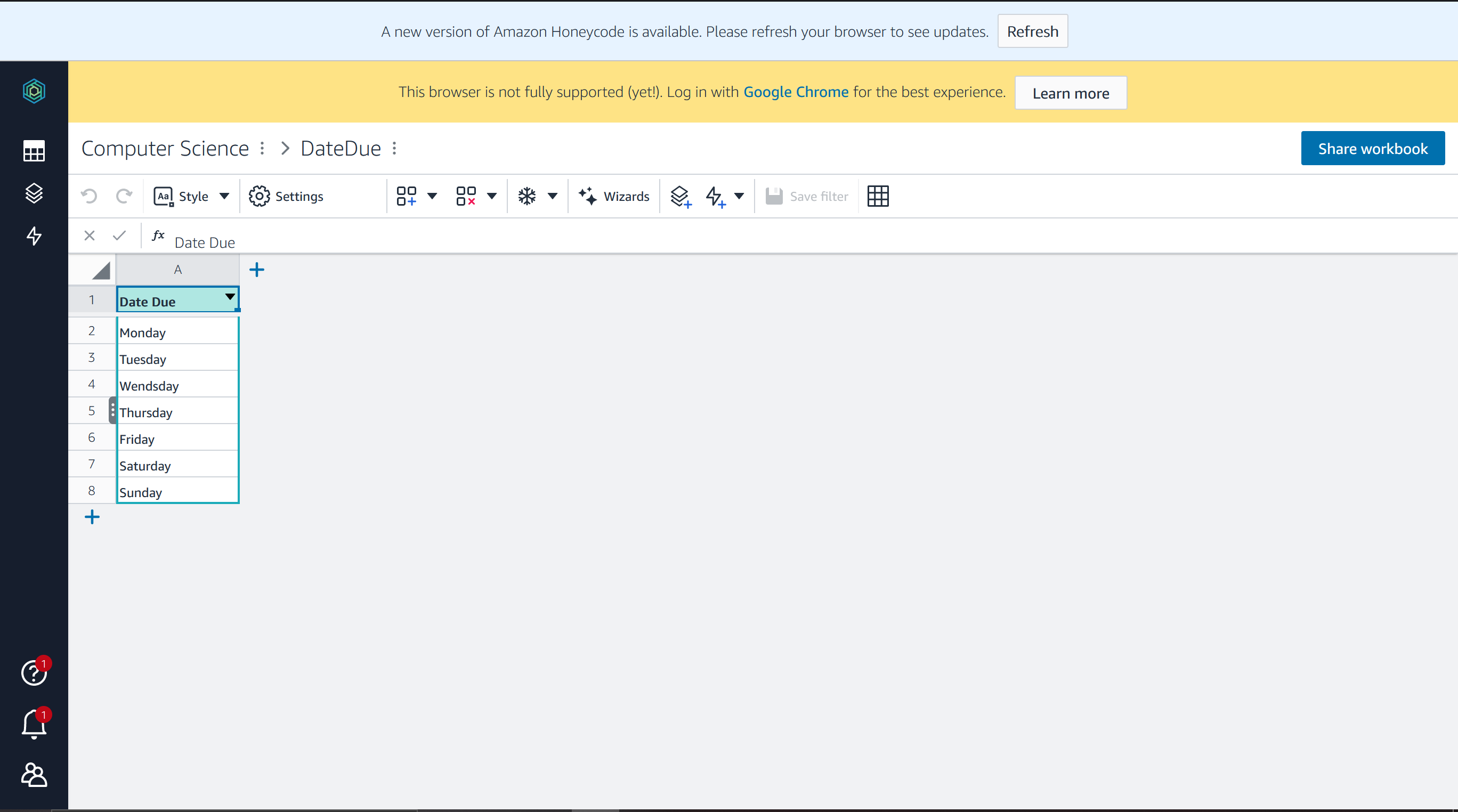Image resolution: width=1458 pixels, height=812 pixels.
Task: Click the Share workbook button
Action: pyautogui.click(x=1373, y=148)
